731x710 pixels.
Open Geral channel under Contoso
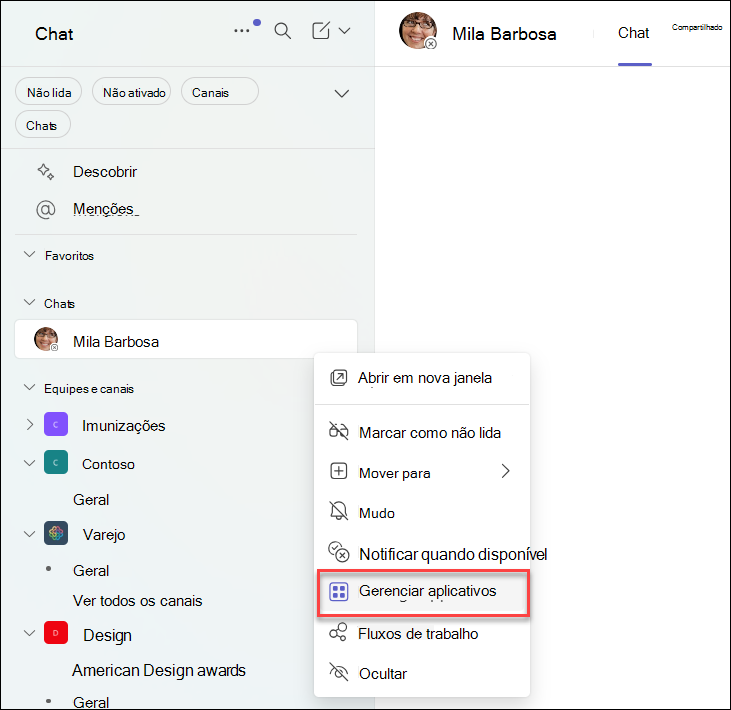click(91, 500)
